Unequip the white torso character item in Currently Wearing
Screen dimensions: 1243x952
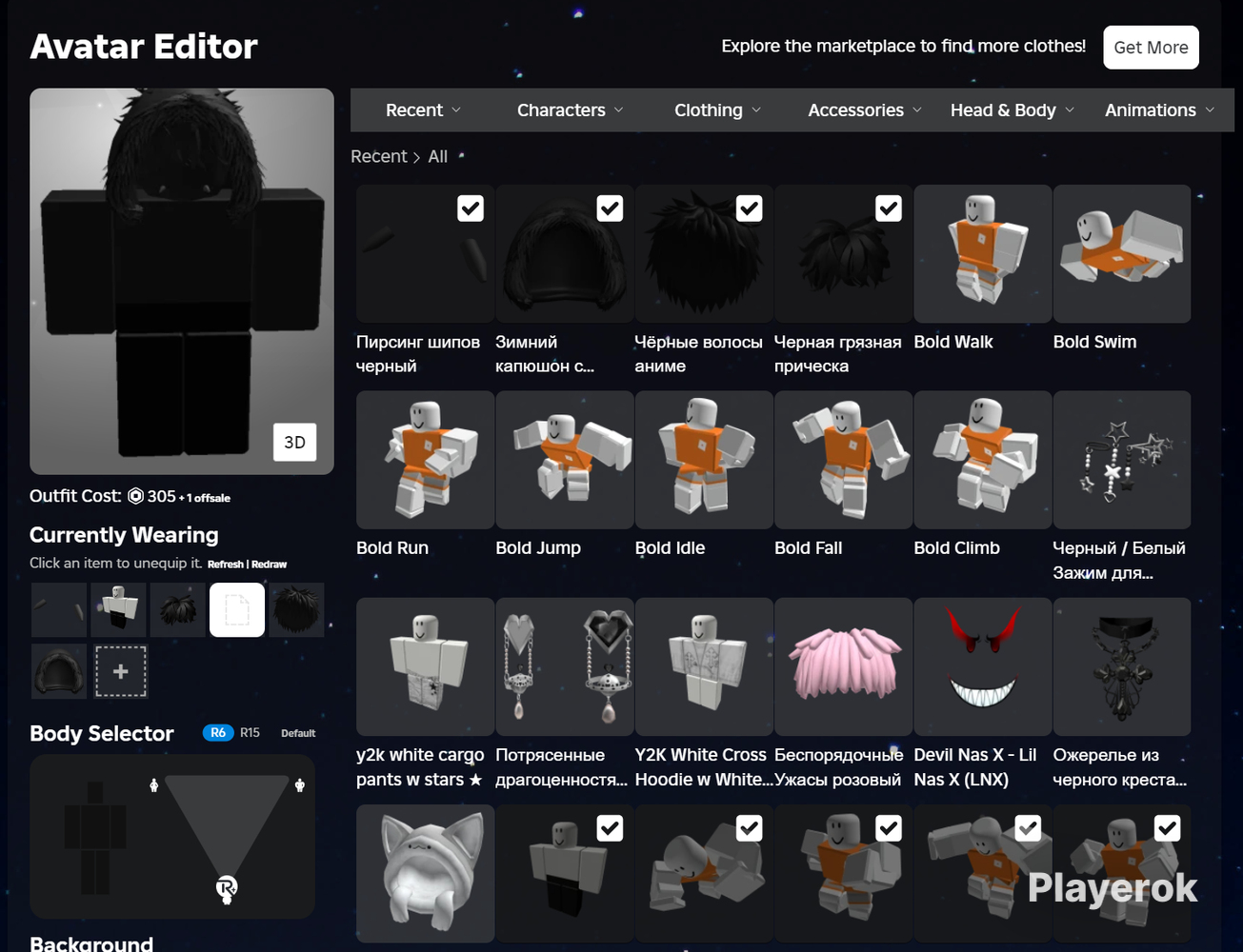118,609
